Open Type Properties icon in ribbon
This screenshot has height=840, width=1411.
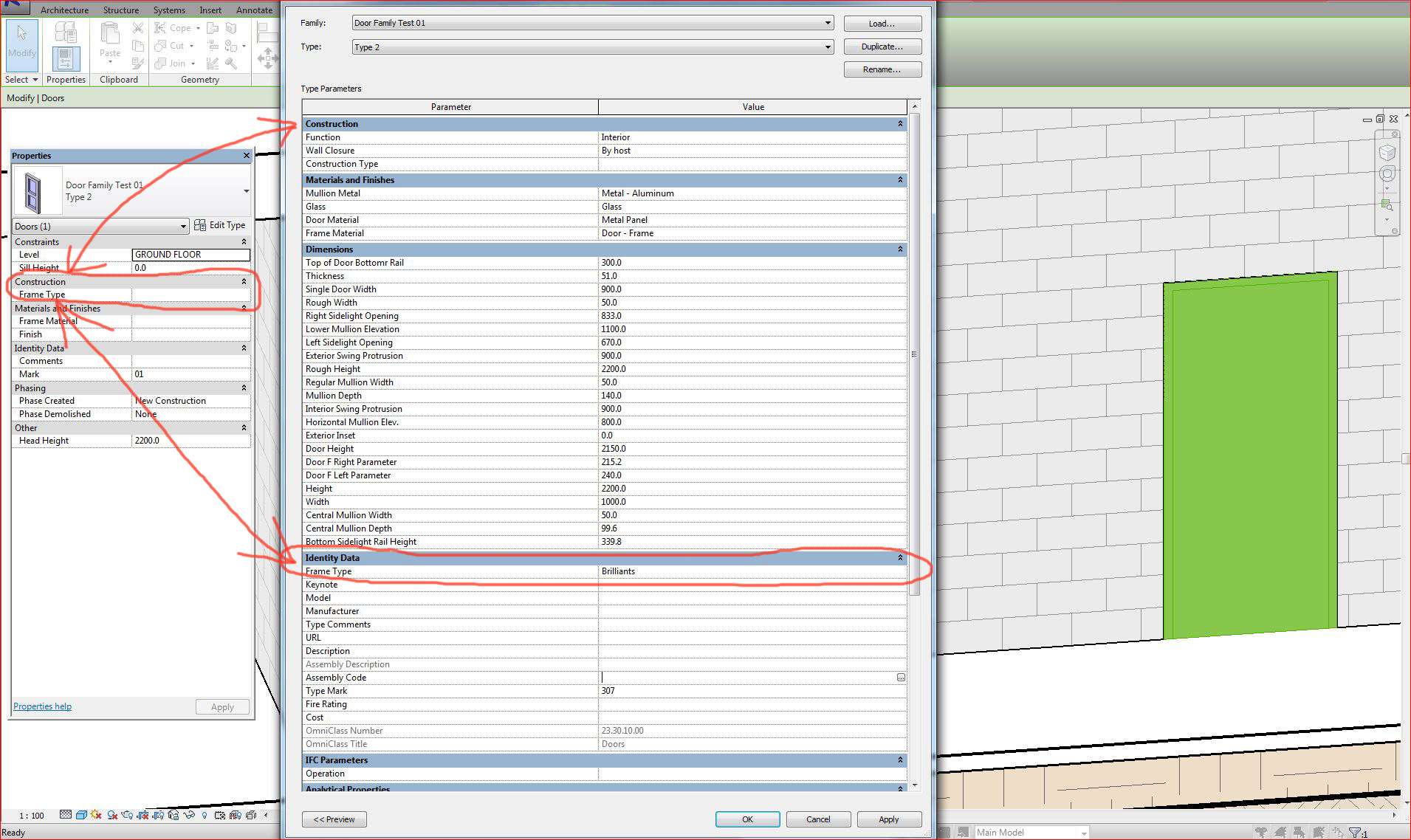(x=66, y=32)
